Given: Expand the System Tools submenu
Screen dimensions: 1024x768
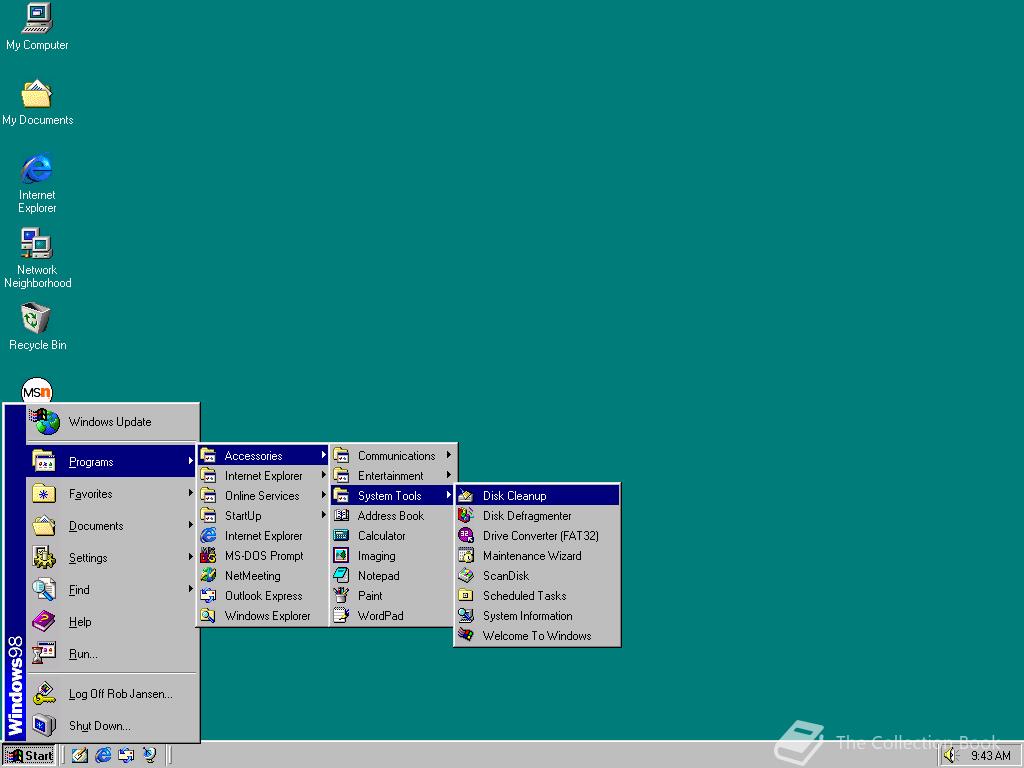Looking at the screenshot, I should tap(392, 496).
